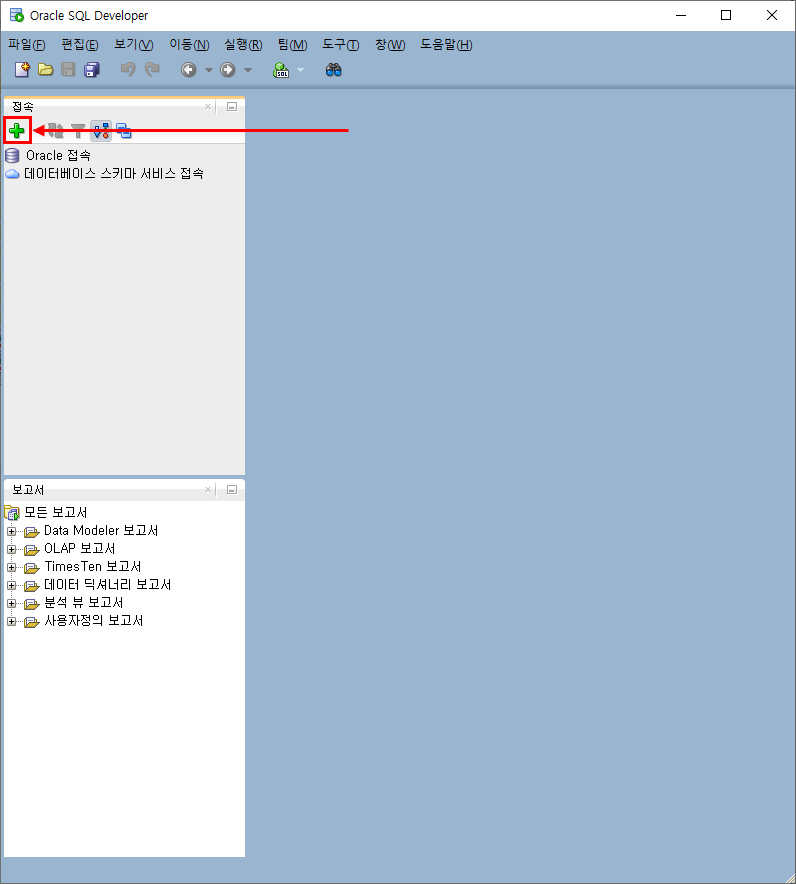
Task: Open the Back history dropdown arrow
Action: 209,70
